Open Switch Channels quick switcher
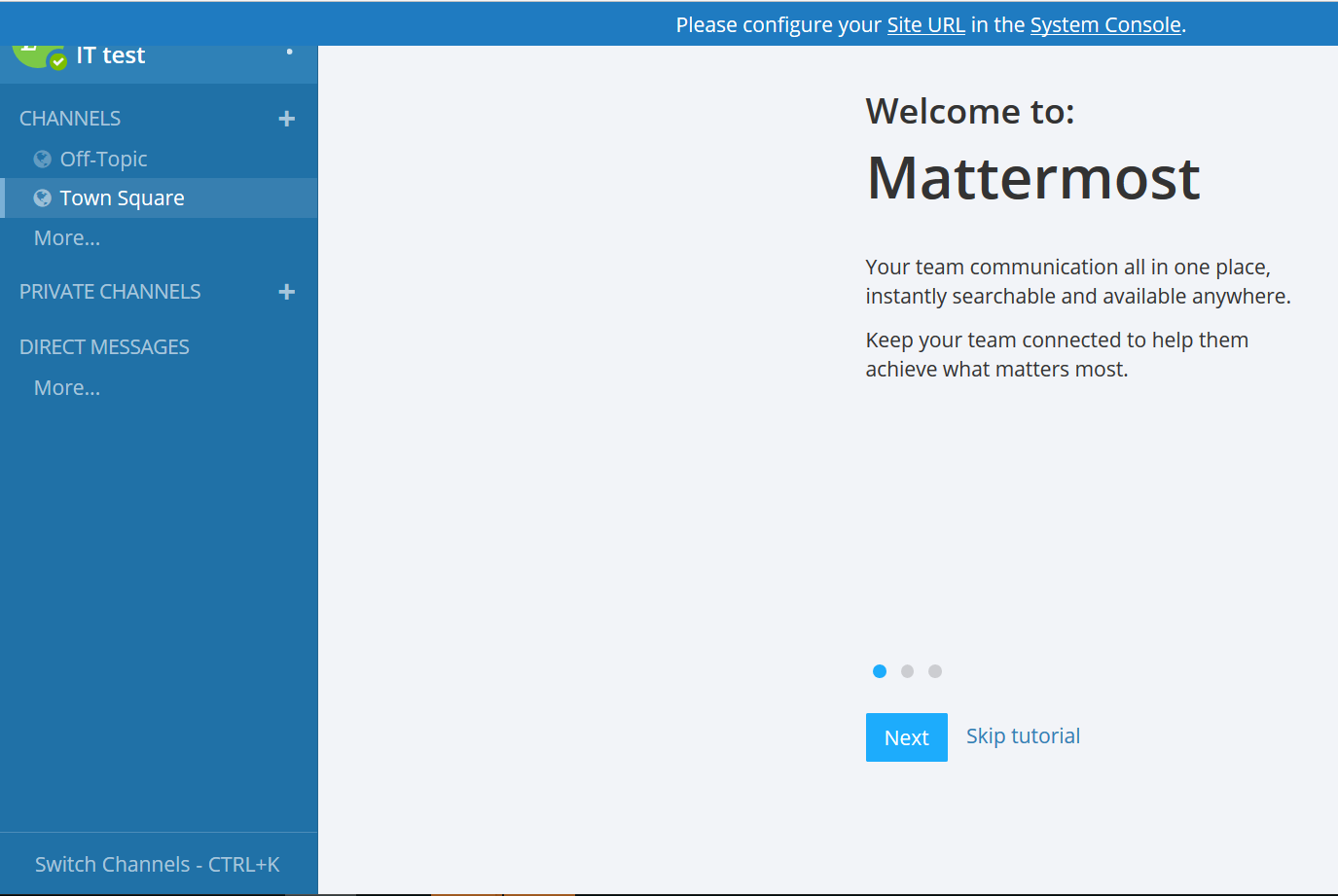Screen dimensions: 1338x896 pyautogui.click(x=158, y=864)
